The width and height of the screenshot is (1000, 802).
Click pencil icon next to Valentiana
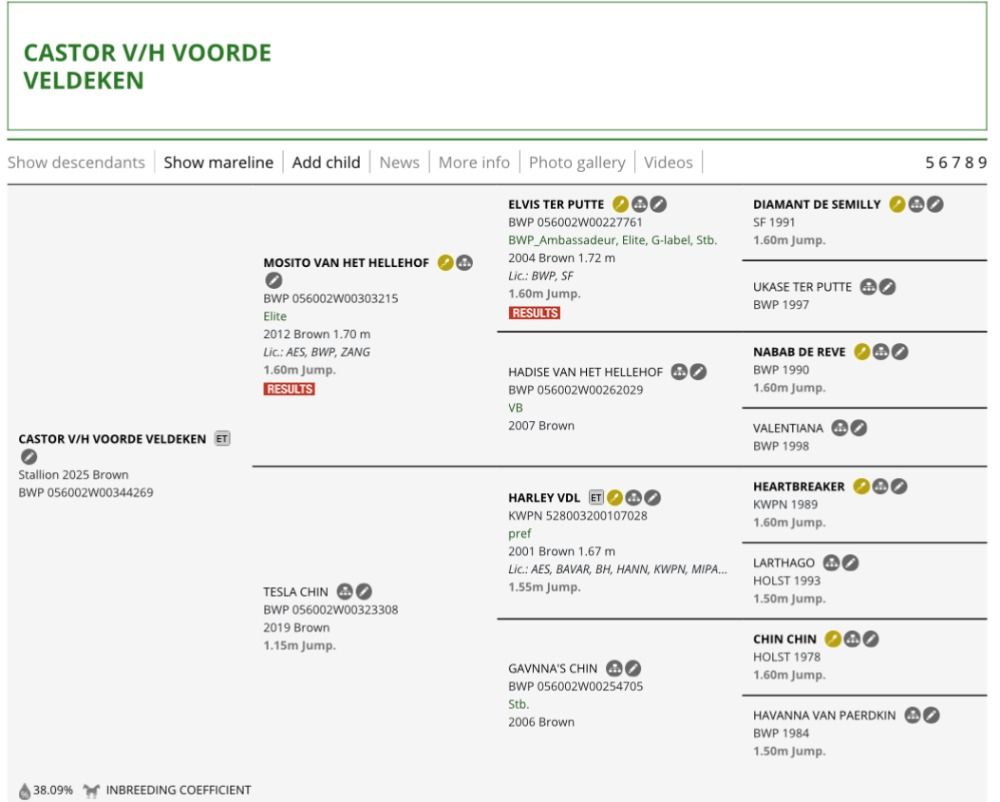859,428
